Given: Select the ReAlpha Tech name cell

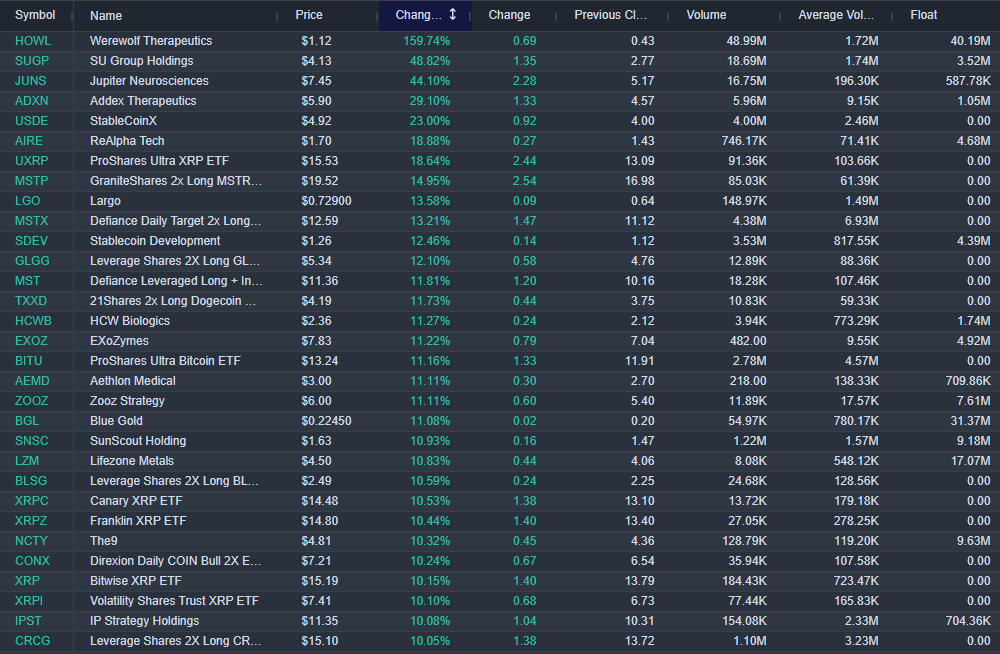Looking at the screenshot, I should coord(127,141).
